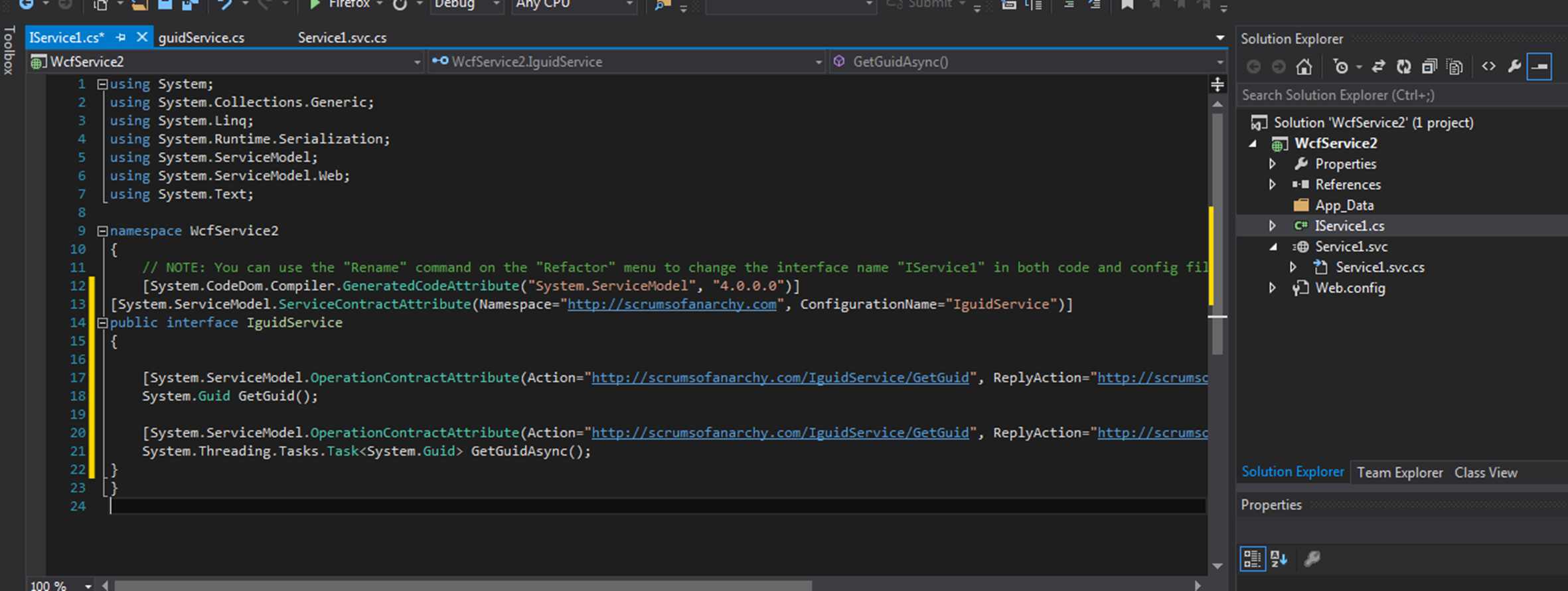Open the Toolbox side tab
The width and height of the screenshot is (1568, 591).
pyautogui.click(x=9, y=50)
